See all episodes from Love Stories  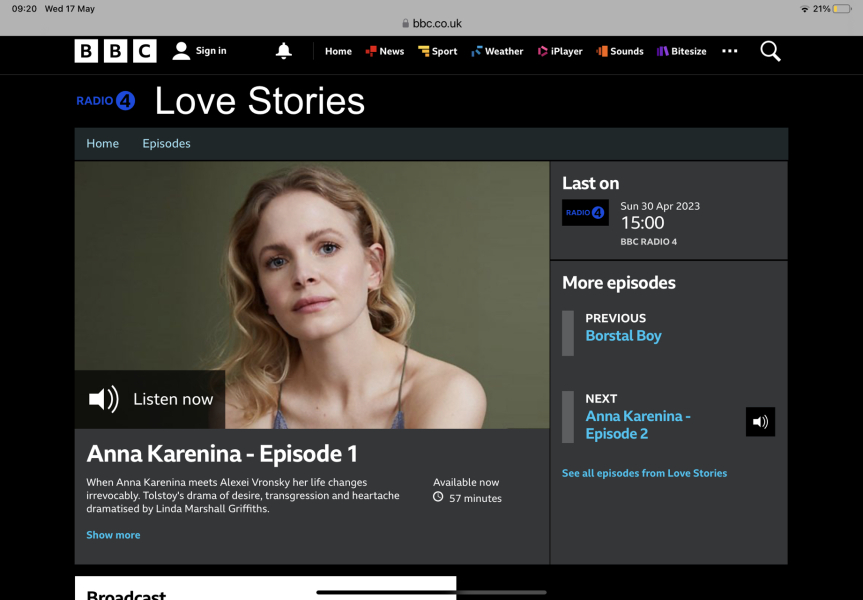point(644,473)
